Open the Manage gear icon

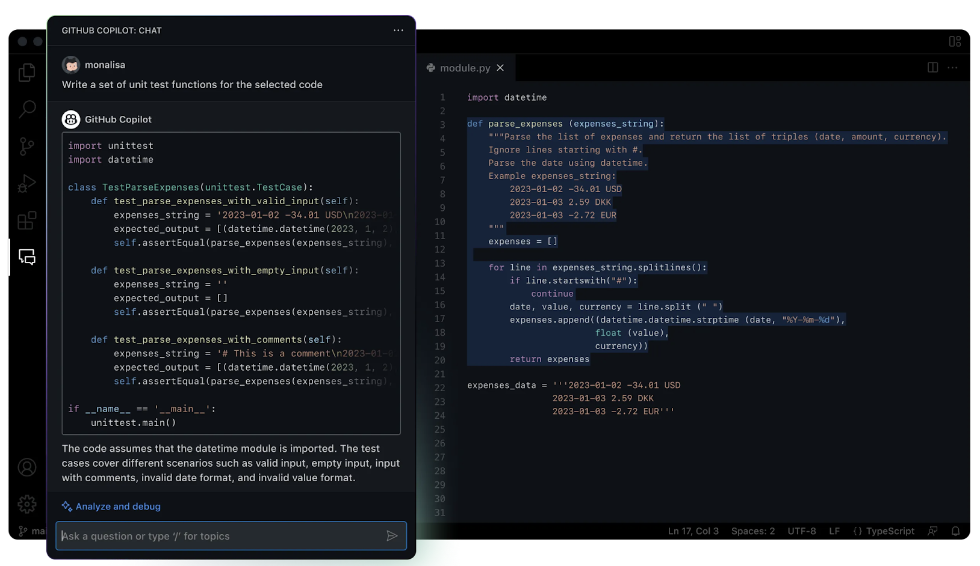[27, 504]
